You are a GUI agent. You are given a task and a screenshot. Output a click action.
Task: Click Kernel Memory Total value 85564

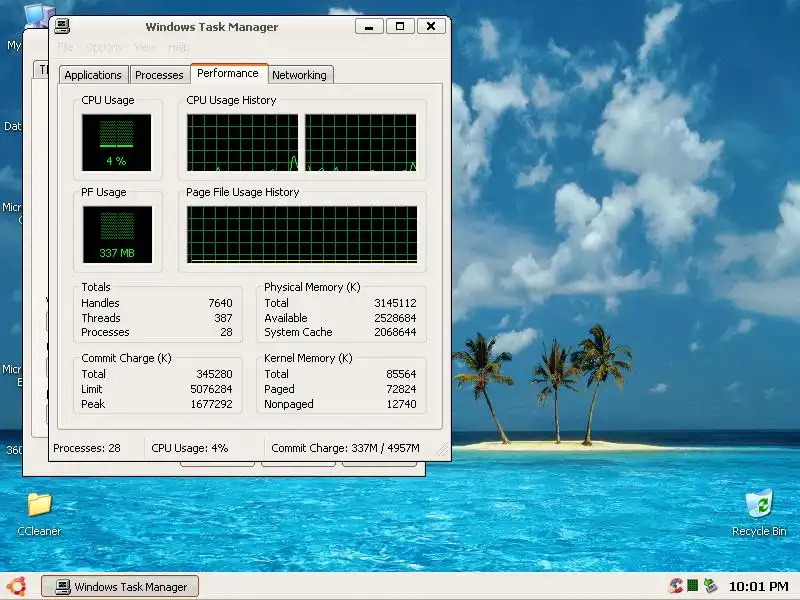tap(402, 374)
